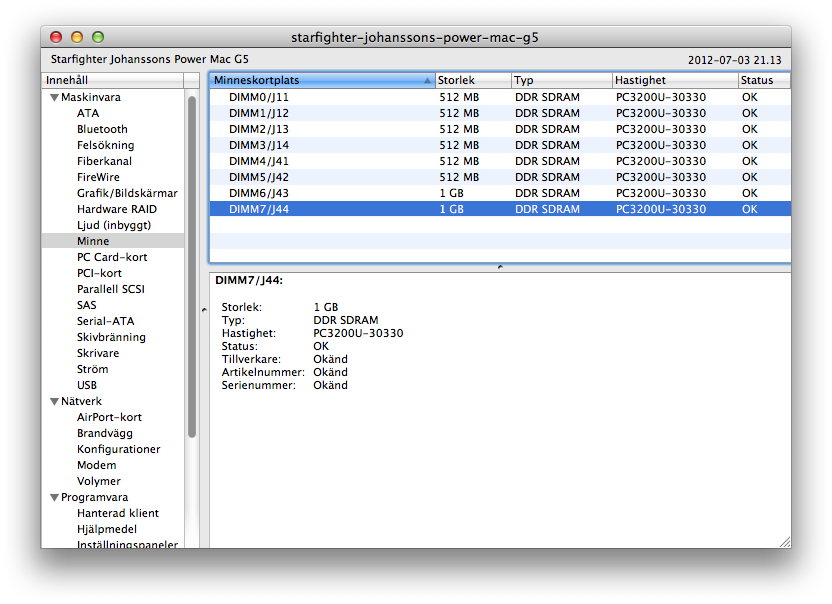Open Felsökning in the sidebar
832x604 pixels.
[x=105, y=145]
